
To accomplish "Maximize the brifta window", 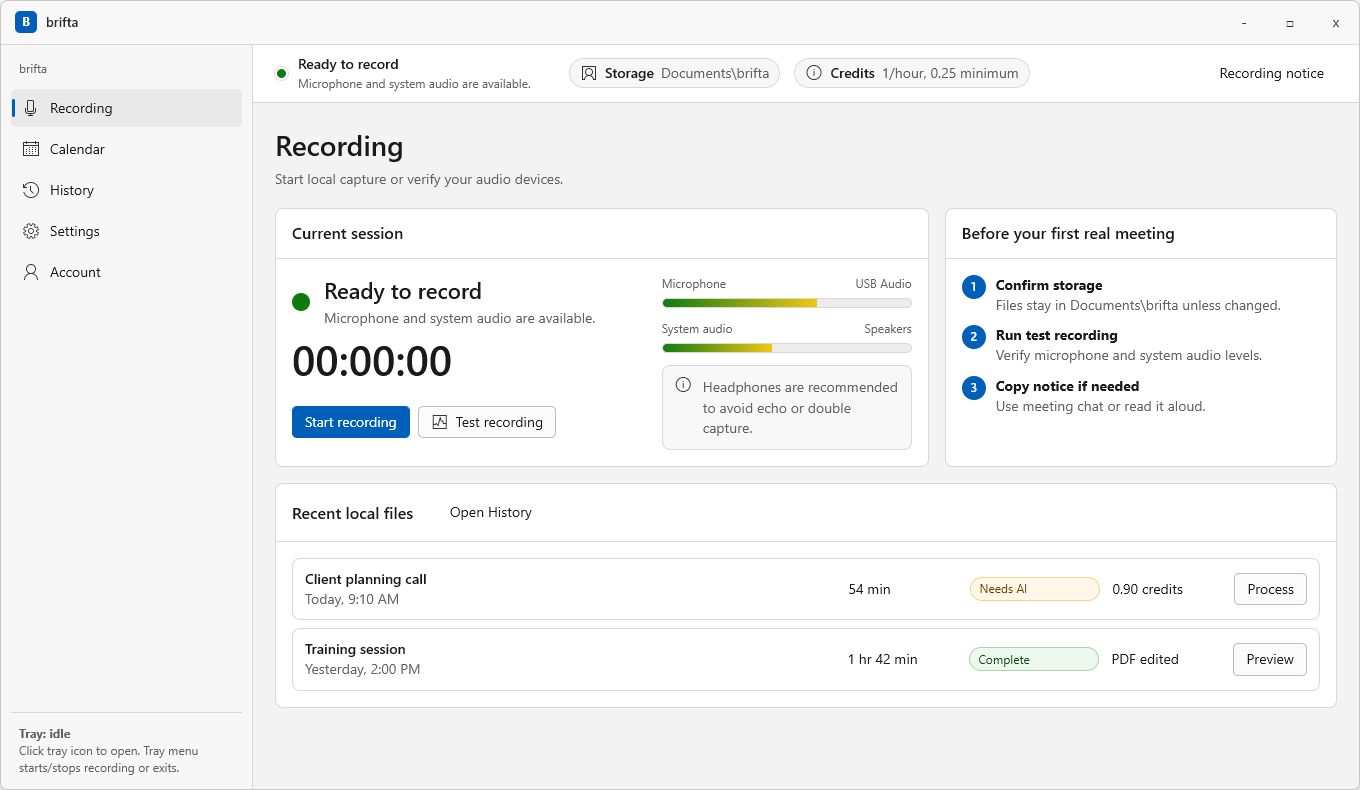I will [x=1290, y=22].
